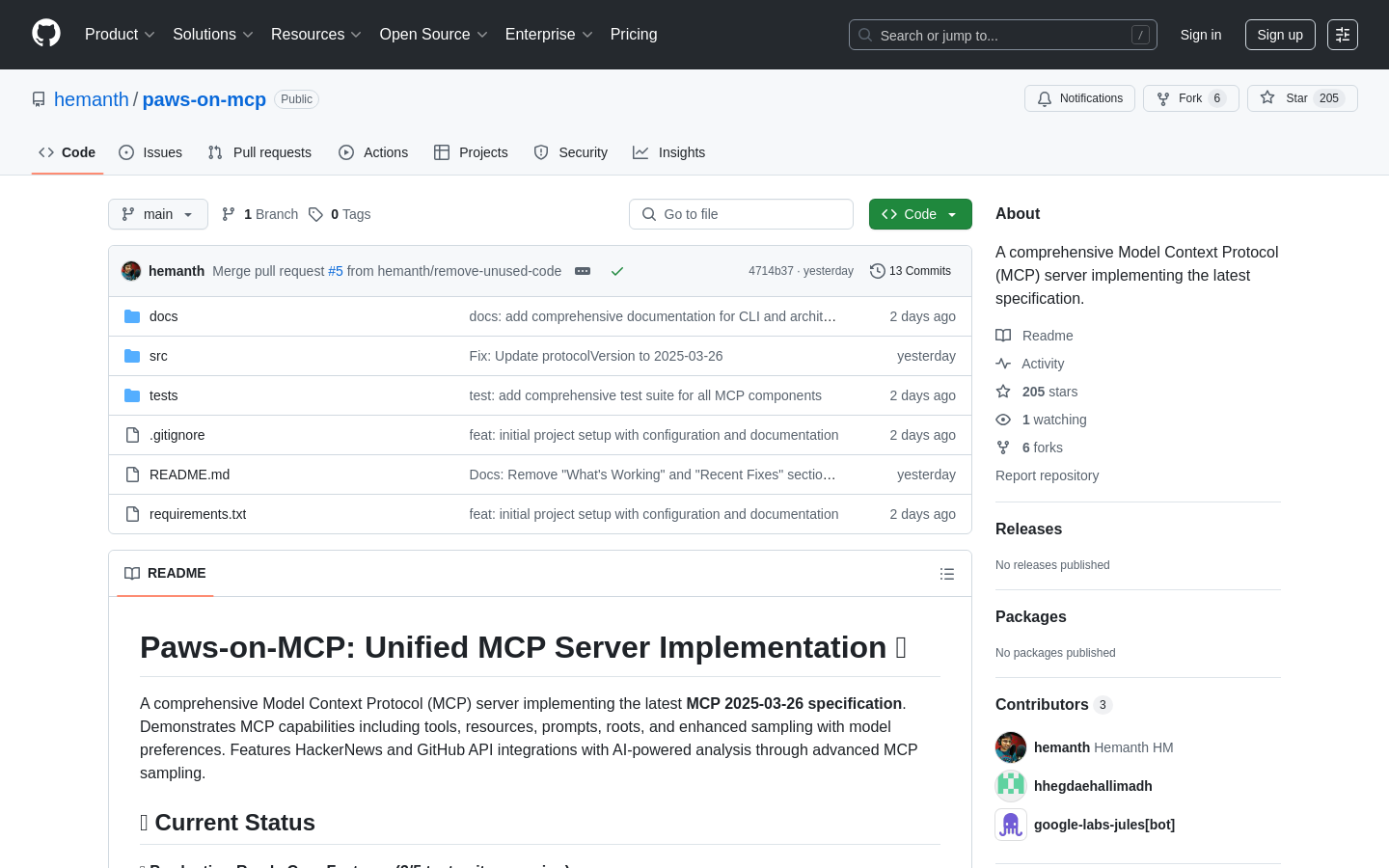Image resolution: width=1389 pixels, height=868 pixels.
Task: Open pull request #5 link
Action: 336,271
